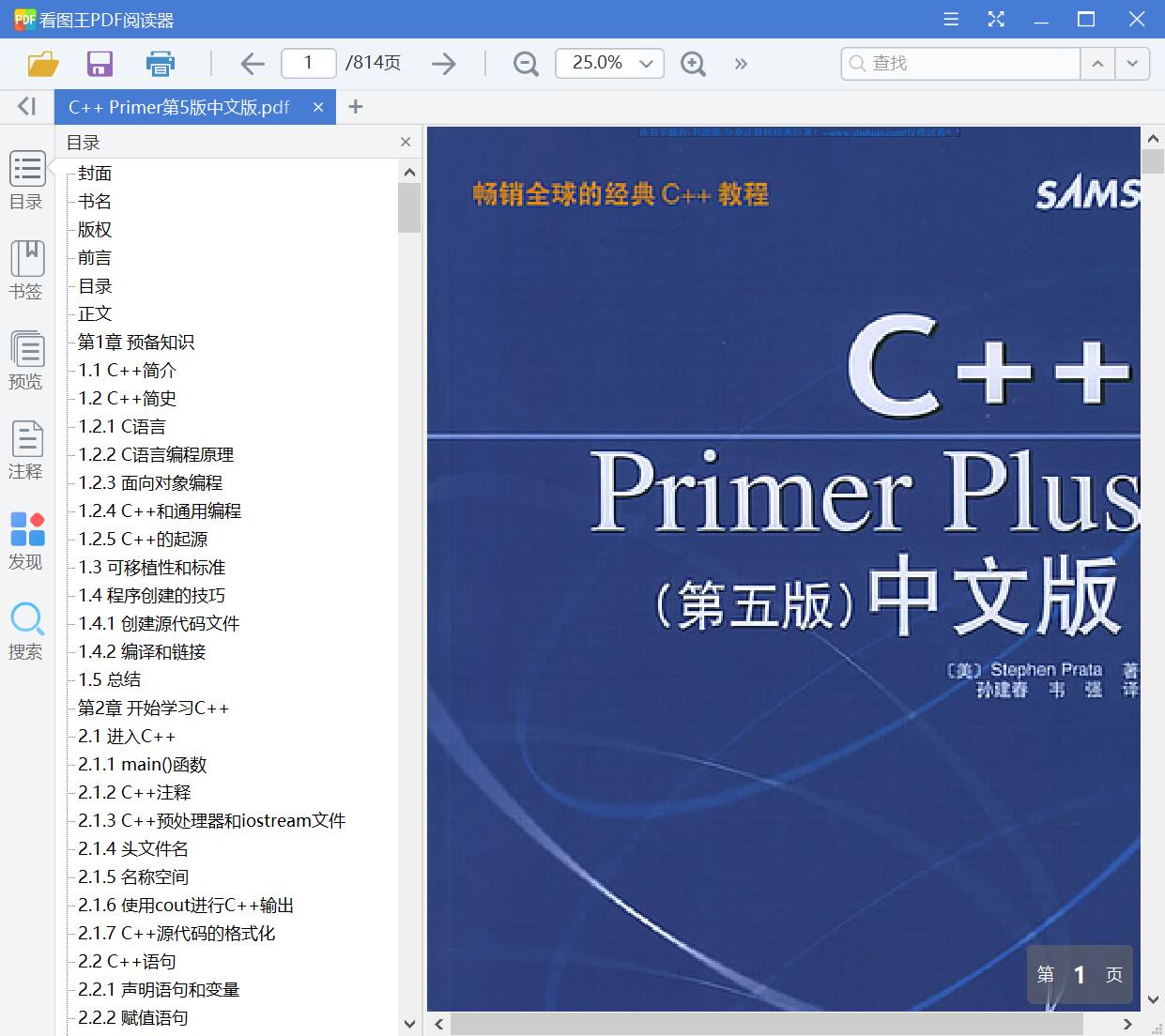1165x1036 pixels.
Task: Collapse the left sidebar with the arrow
Action: coord(25,106)
